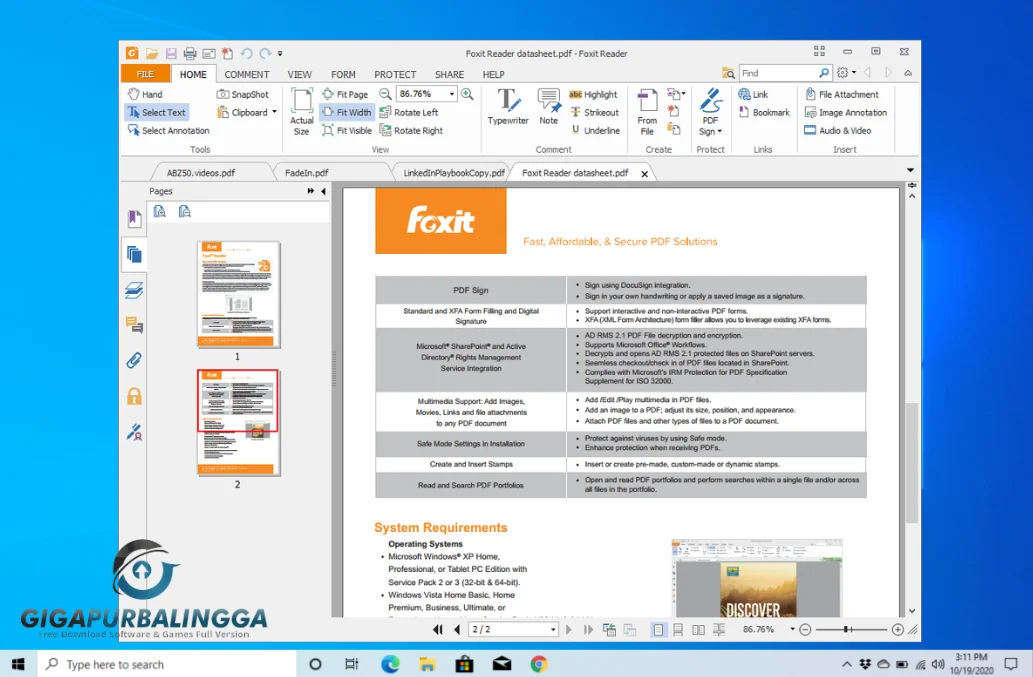Select the Highlight tool
1033x677 pixels.
[x=594, y=94]
